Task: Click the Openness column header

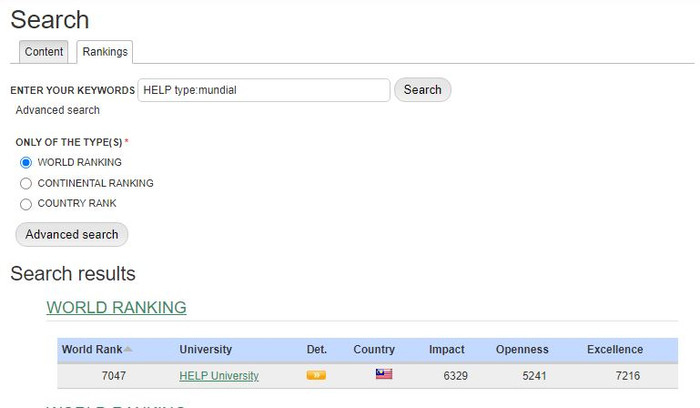Action: [522, 349]
